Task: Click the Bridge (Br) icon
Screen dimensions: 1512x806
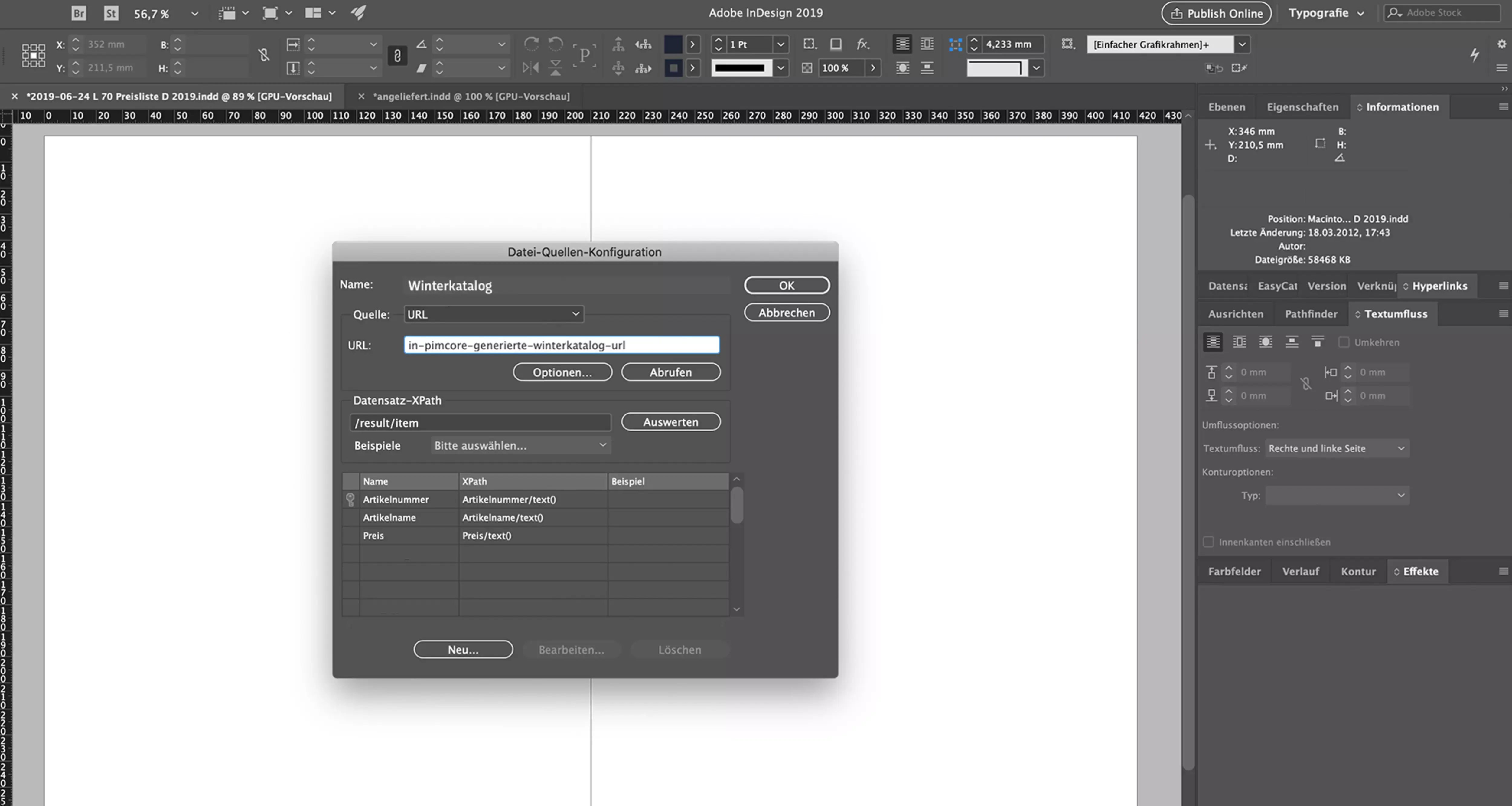Action: [x=79, y=13]
